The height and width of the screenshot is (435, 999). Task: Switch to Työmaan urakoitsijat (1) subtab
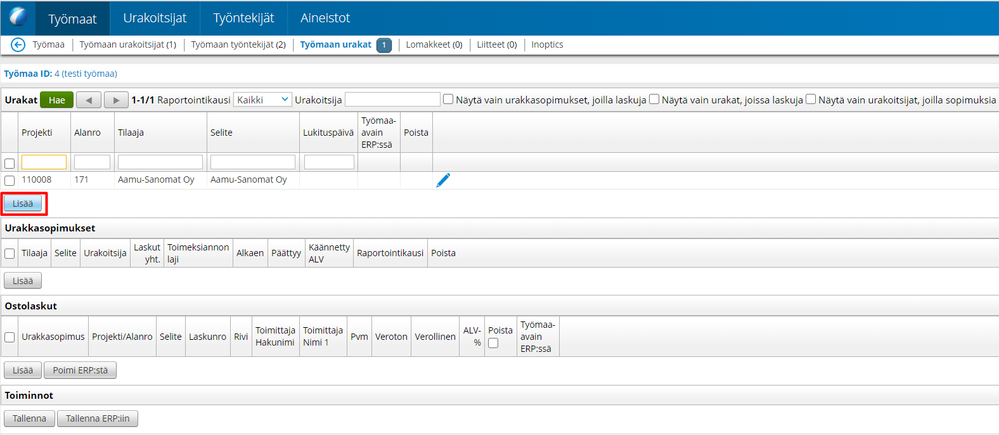click(x=127, y=45)
